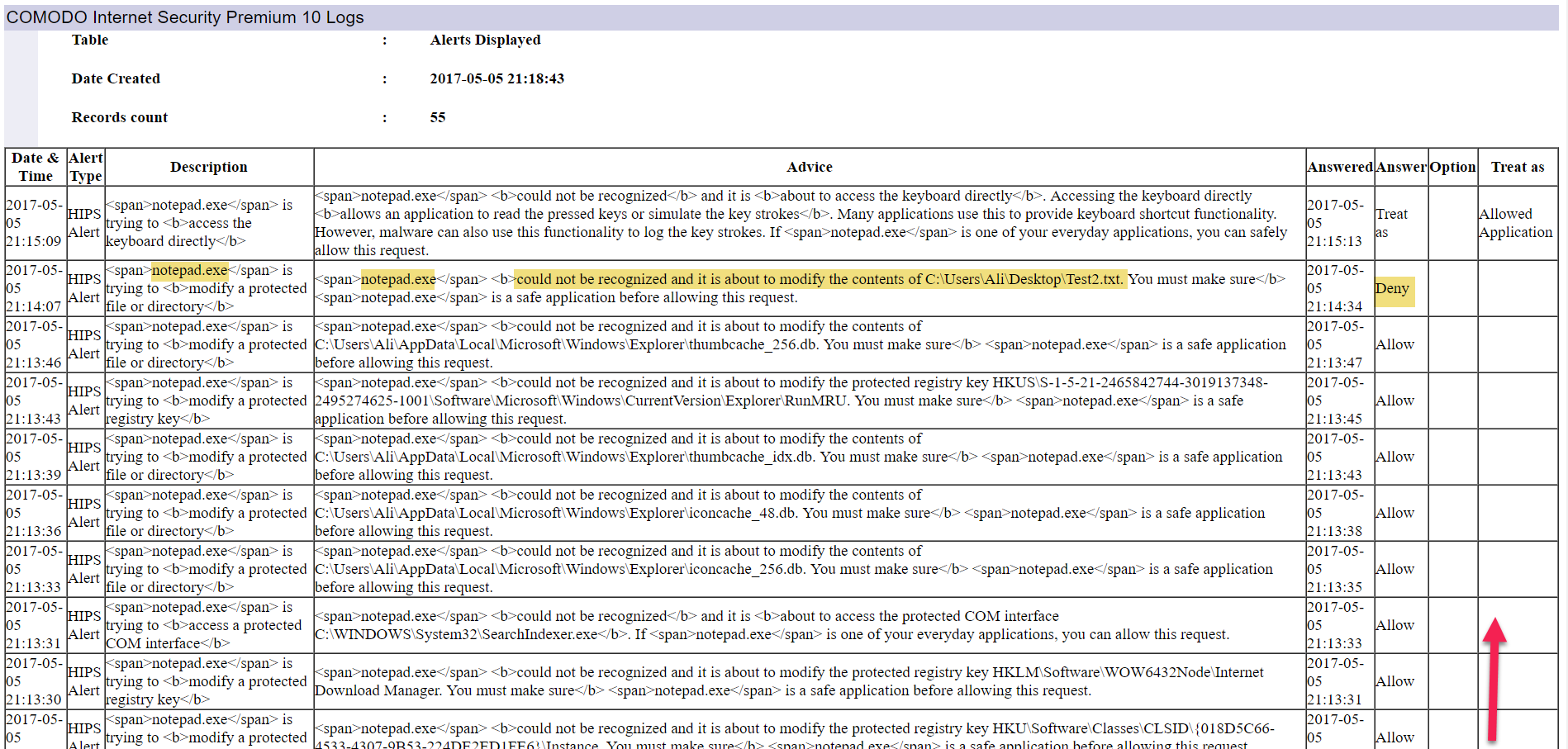Click the highlighted Test2.txt advice text
The width and height of the screenshot is (1568, 749).
pyautogui.click(x=819, y=279)
